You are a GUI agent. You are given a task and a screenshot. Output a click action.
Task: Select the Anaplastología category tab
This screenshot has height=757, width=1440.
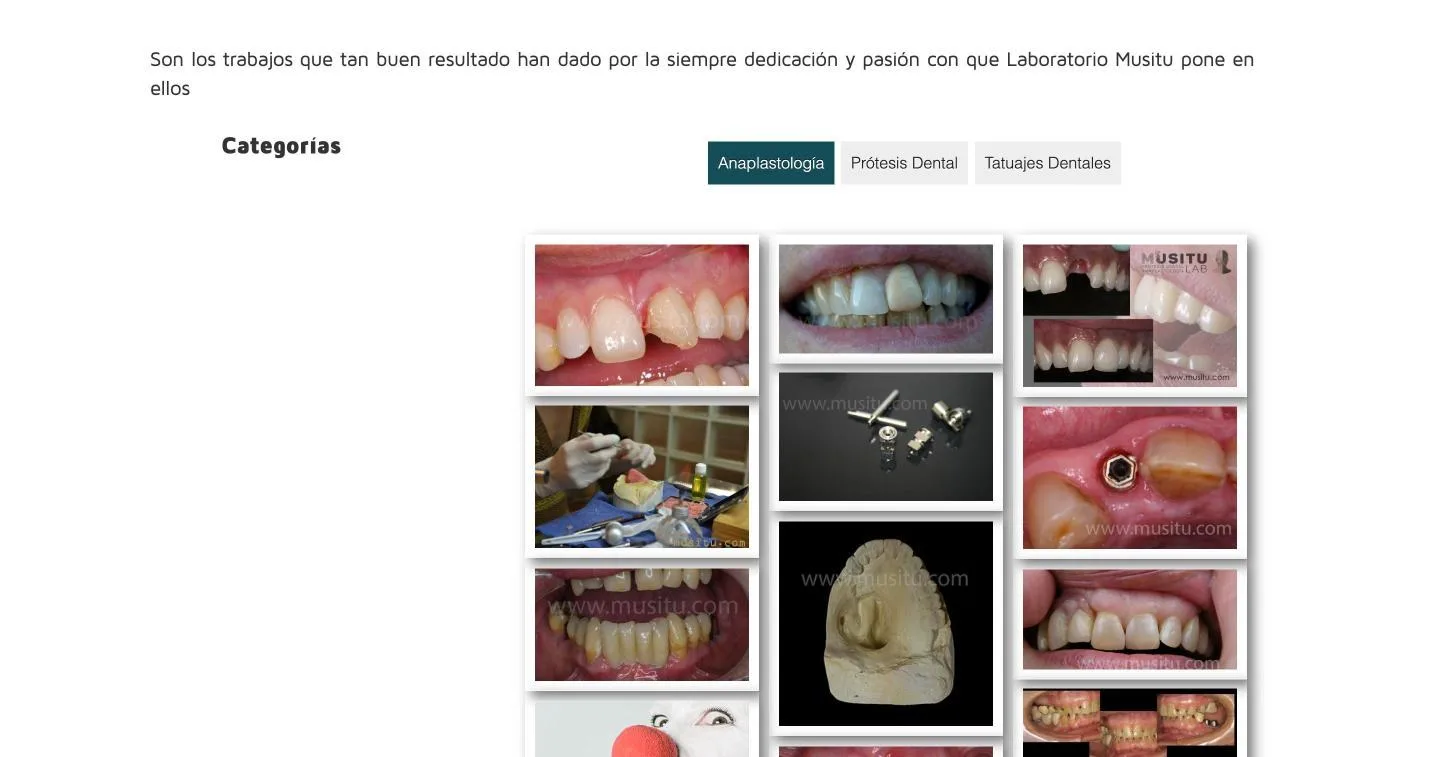tap(770, 163)
